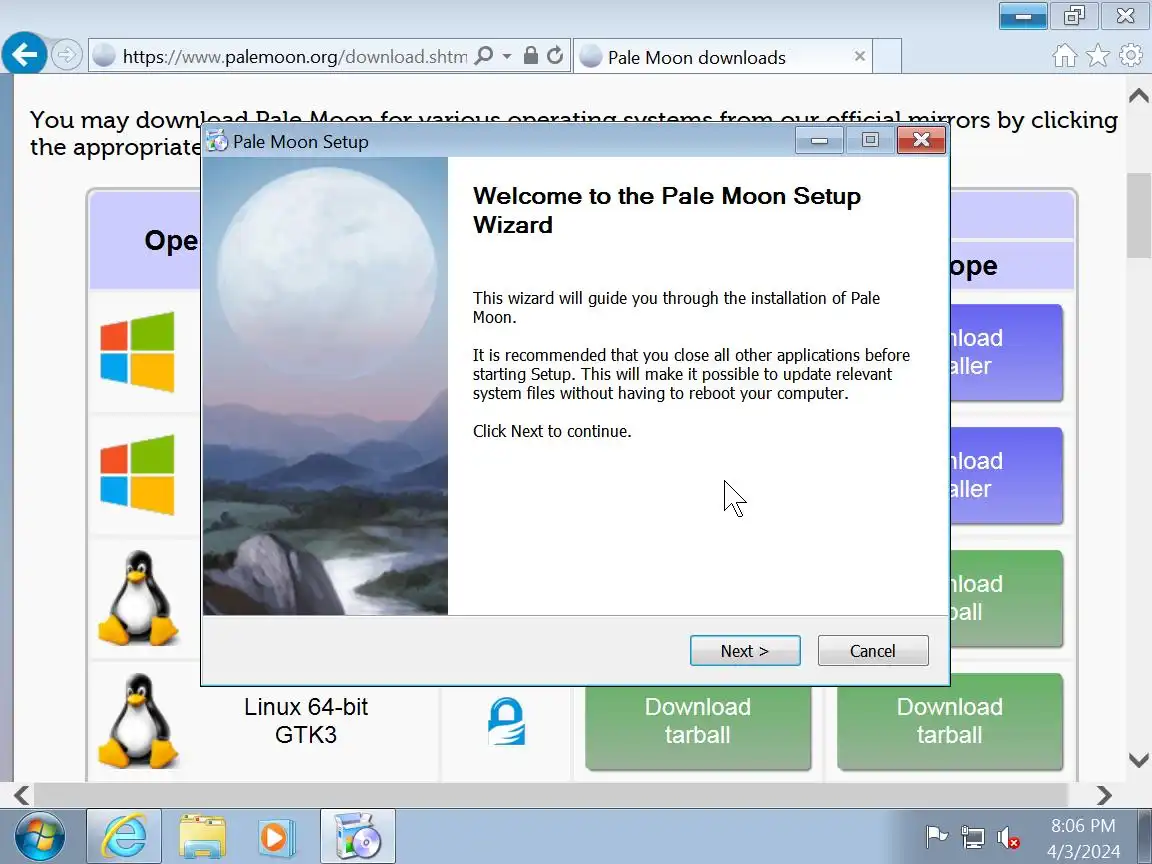
Task: Click 'Linux 64-bit GTK3' text
Action: point(306,720)
